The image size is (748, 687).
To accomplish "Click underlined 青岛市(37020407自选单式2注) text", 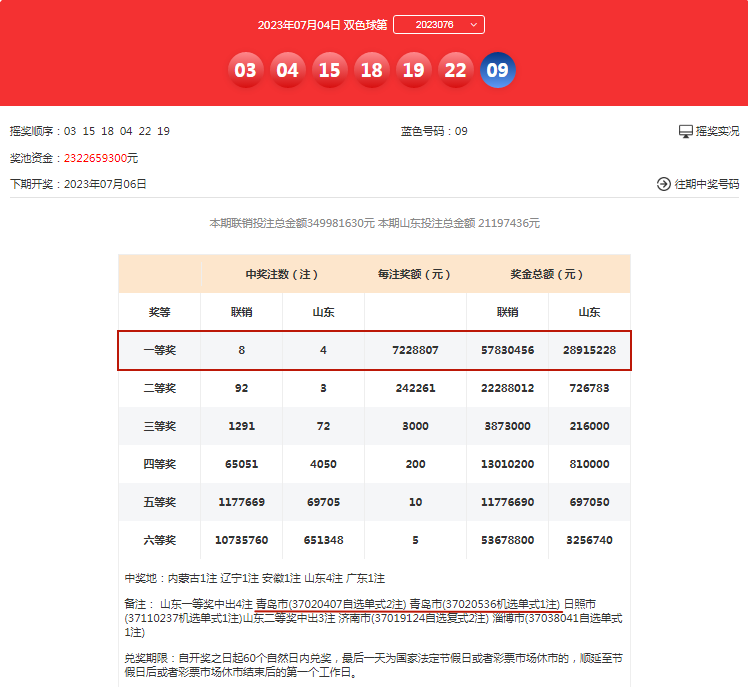I will (330, 604).
